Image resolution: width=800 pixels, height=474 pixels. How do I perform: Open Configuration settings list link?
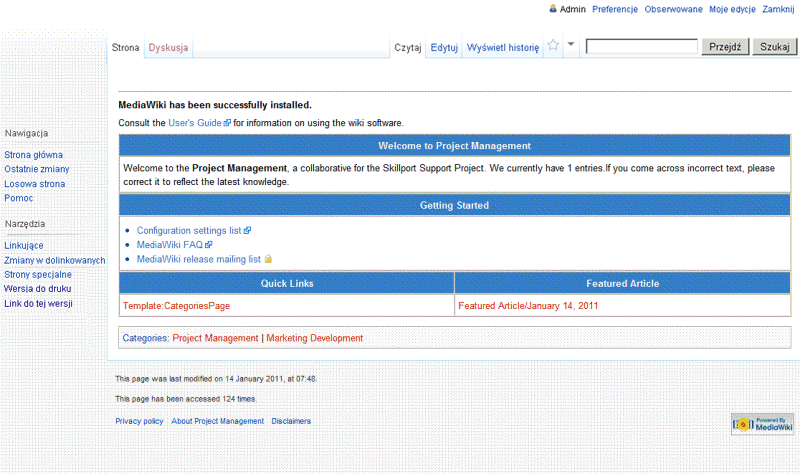point(189,231)
